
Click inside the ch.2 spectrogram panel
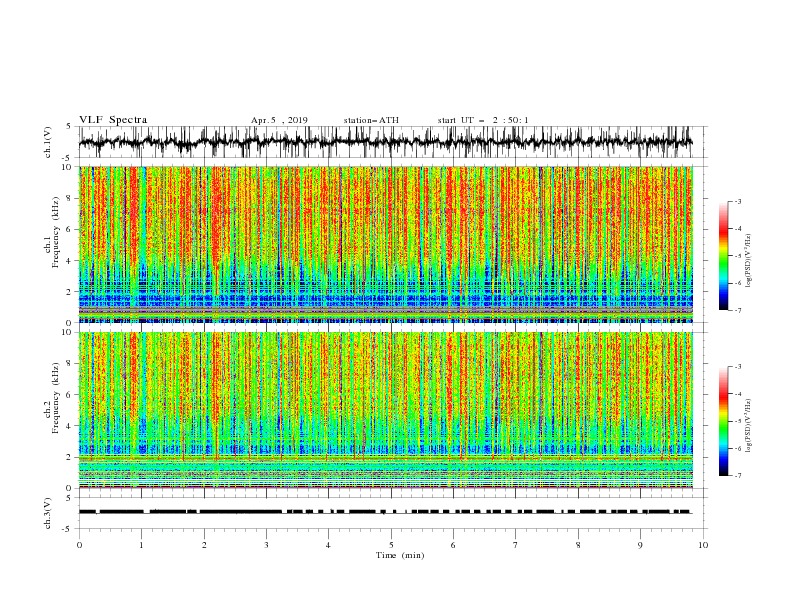pyautogui.click(x=386, y=410)
